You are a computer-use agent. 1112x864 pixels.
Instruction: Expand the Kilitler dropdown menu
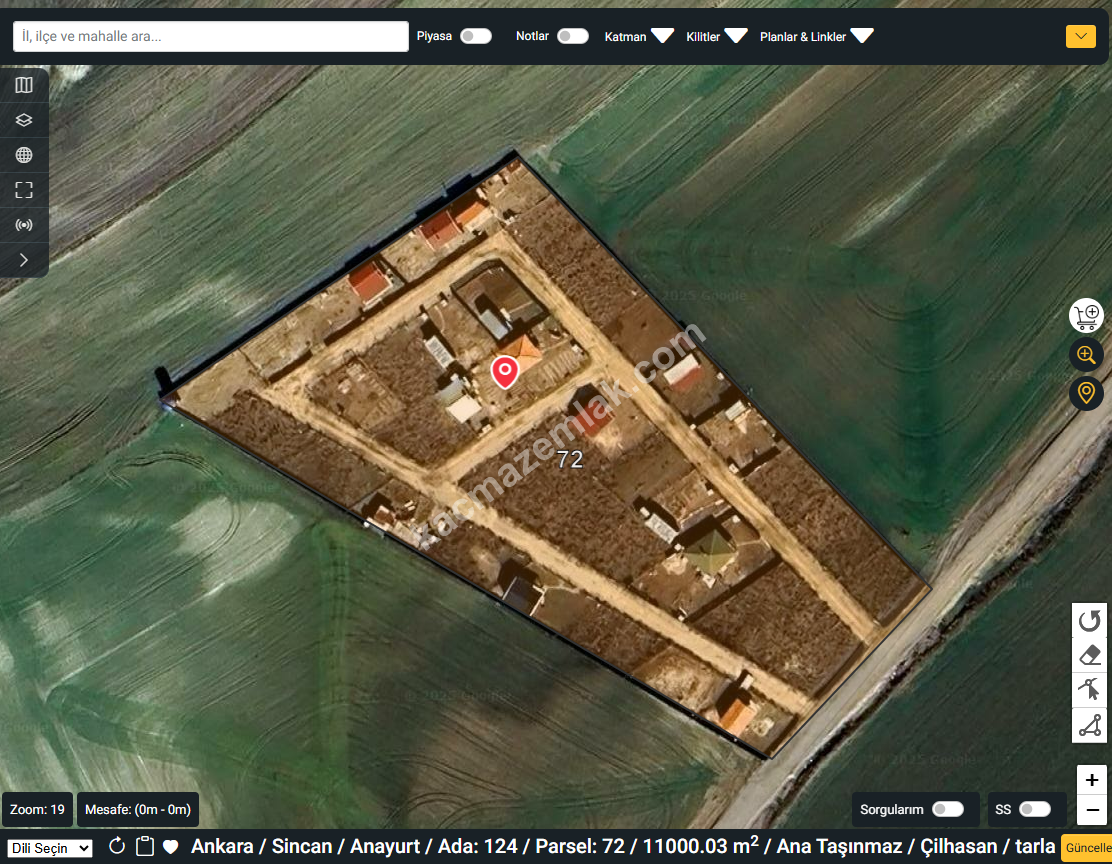pos(716,36)
